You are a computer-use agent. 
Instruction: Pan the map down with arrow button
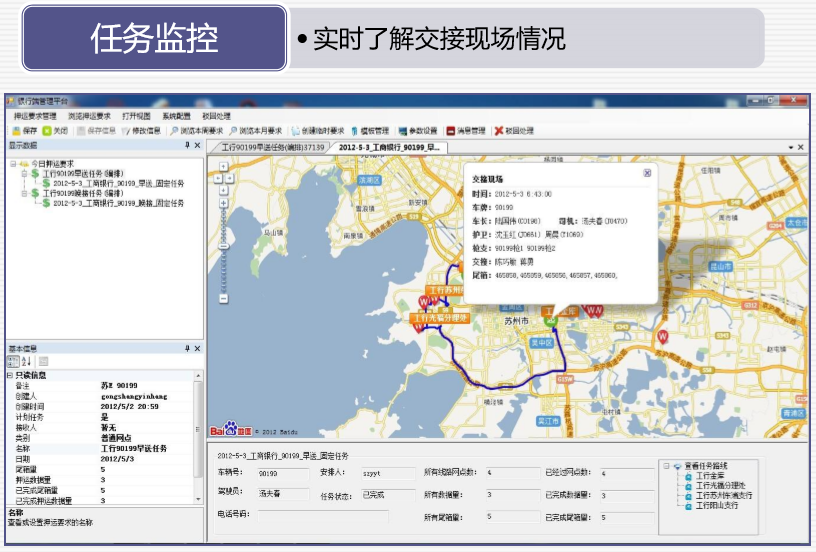click(223, 190)
